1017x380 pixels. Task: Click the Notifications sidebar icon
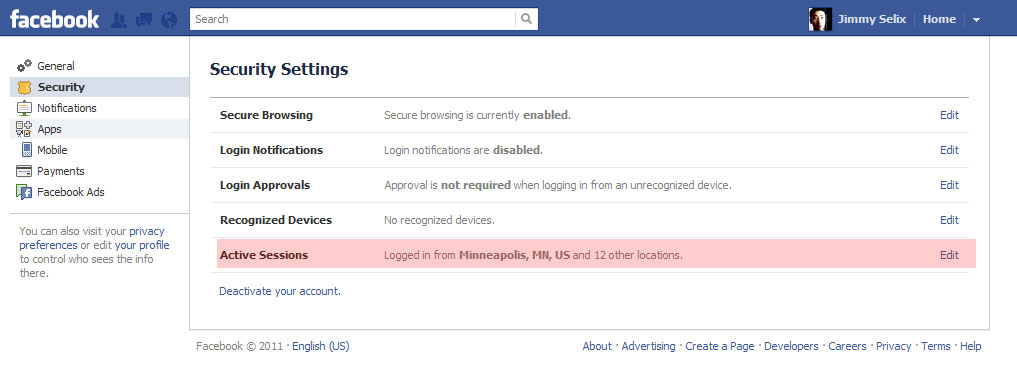point(25,108)
